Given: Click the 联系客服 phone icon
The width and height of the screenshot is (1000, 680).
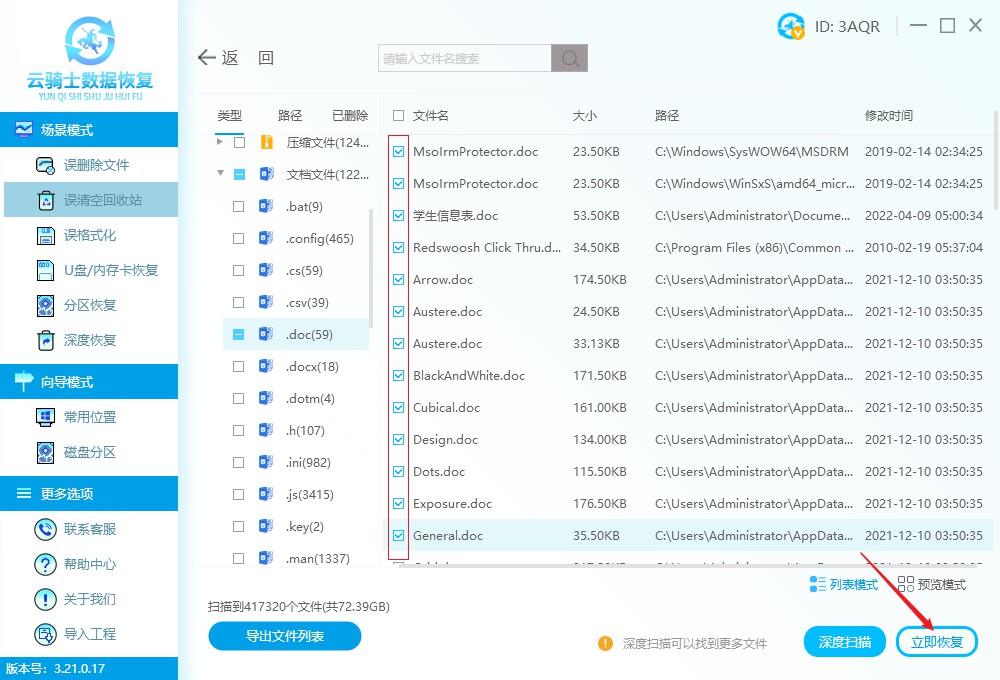Looking at the screenshot, I should [x=45, y=529].
